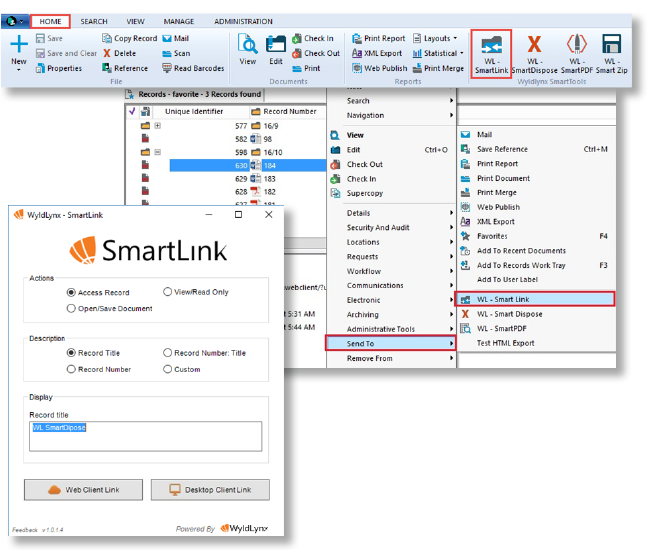The width and height of the screenshot is (650, 550).
Task: Choose WL - Smart Dispose submenu item
Action: (536, 314)
